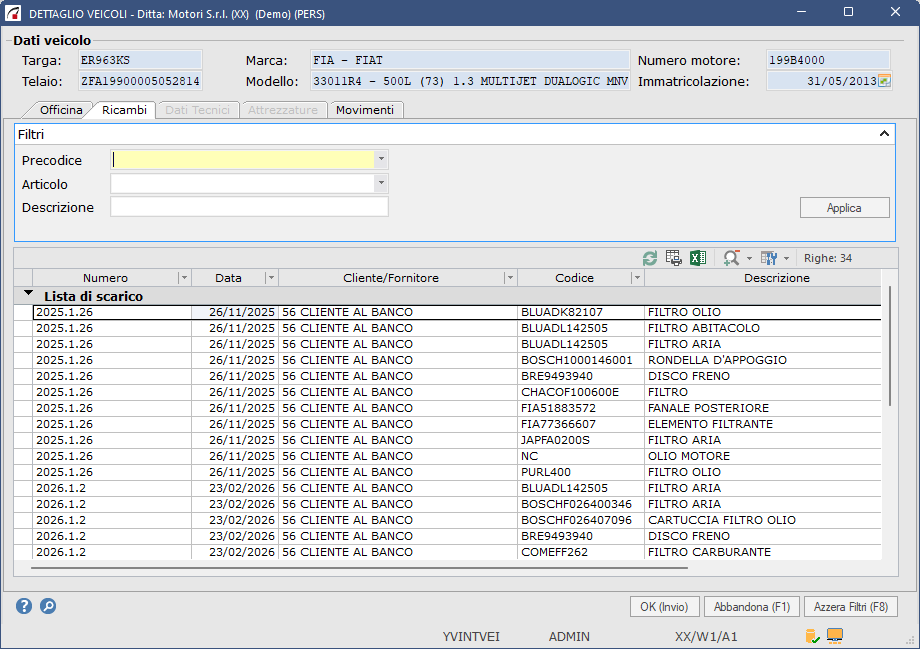Viewport: 920px width, 649px height.
Task: Click the grid column settings icon
Action: (768, 258)
